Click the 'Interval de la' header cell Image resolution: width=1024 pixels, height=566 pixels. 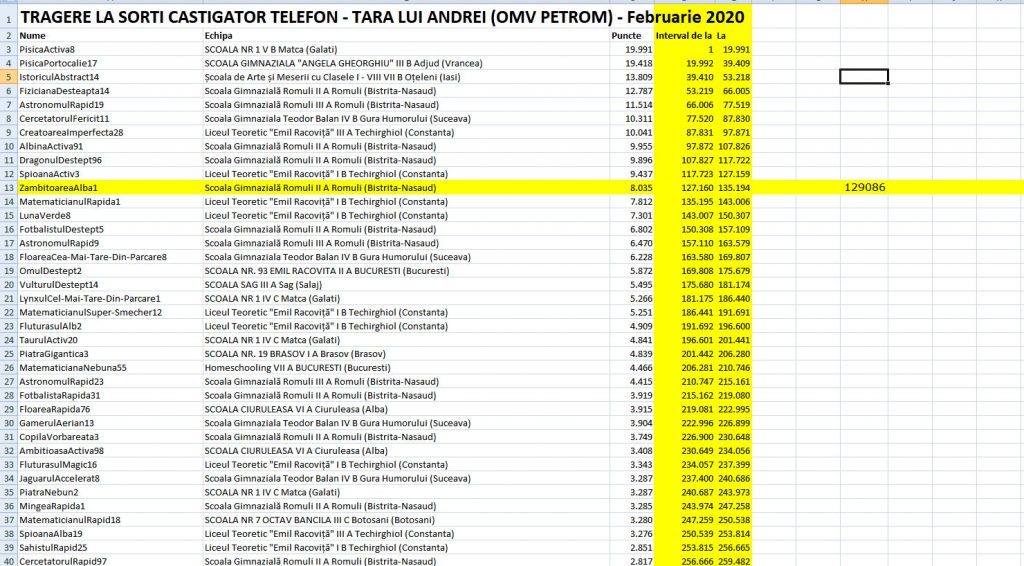tap(684, 36)
